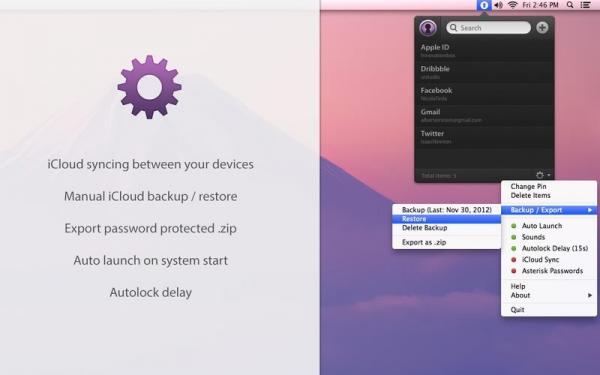Viewport: 600px width, 375px height.
Task: Open the About submenu
Action: 549,295
